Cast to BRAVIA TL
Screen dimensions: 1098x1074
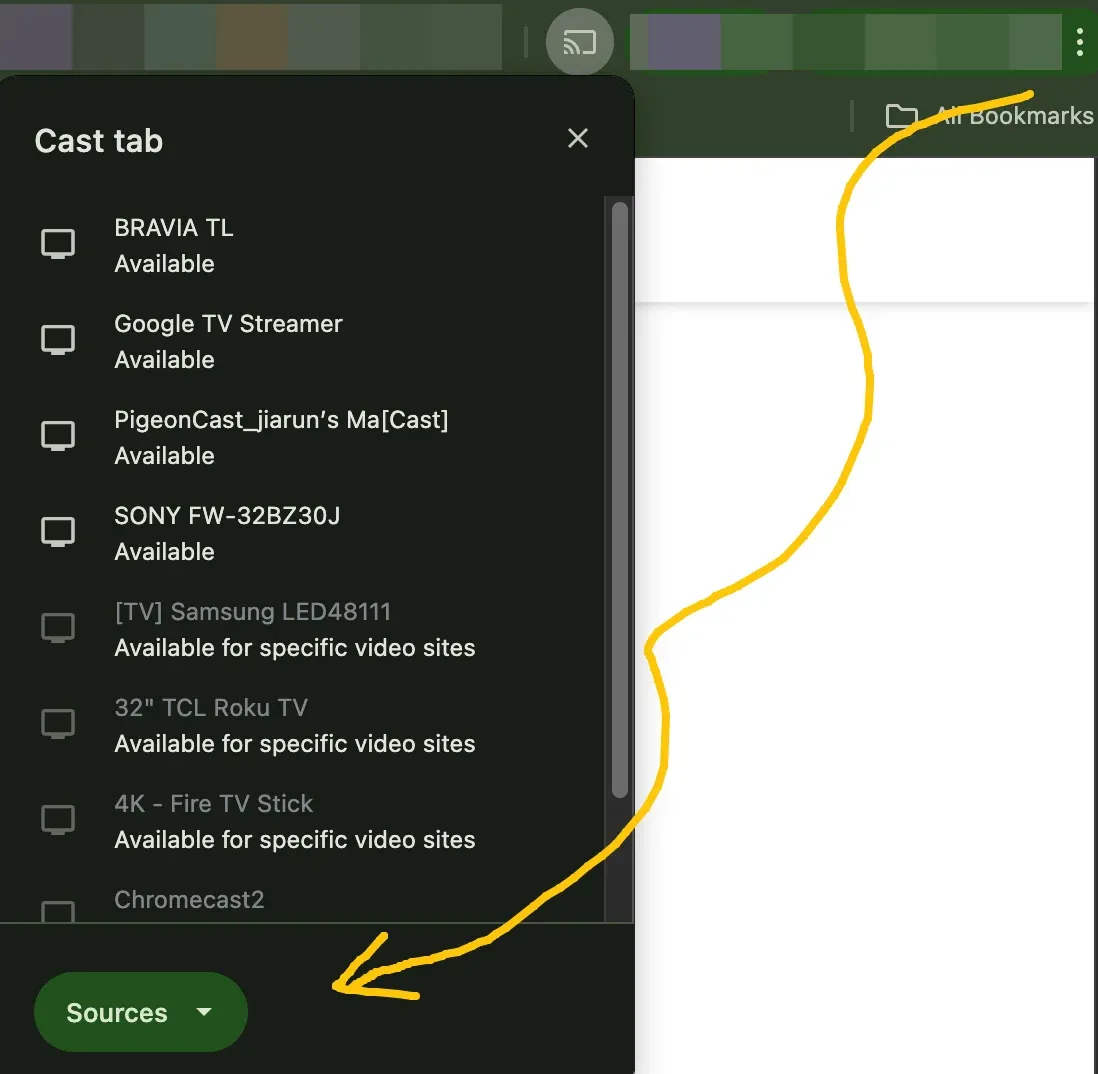pyautogui.click(x=302, y=245)
